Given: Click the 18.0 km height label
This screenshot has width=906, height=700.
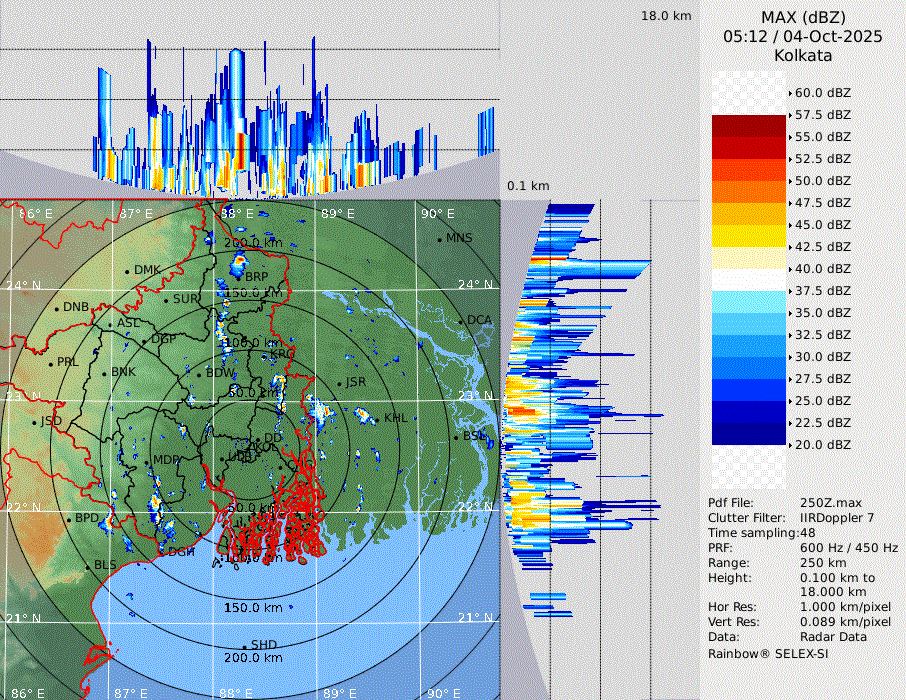Looking at the screenshot, I should 666,16.
